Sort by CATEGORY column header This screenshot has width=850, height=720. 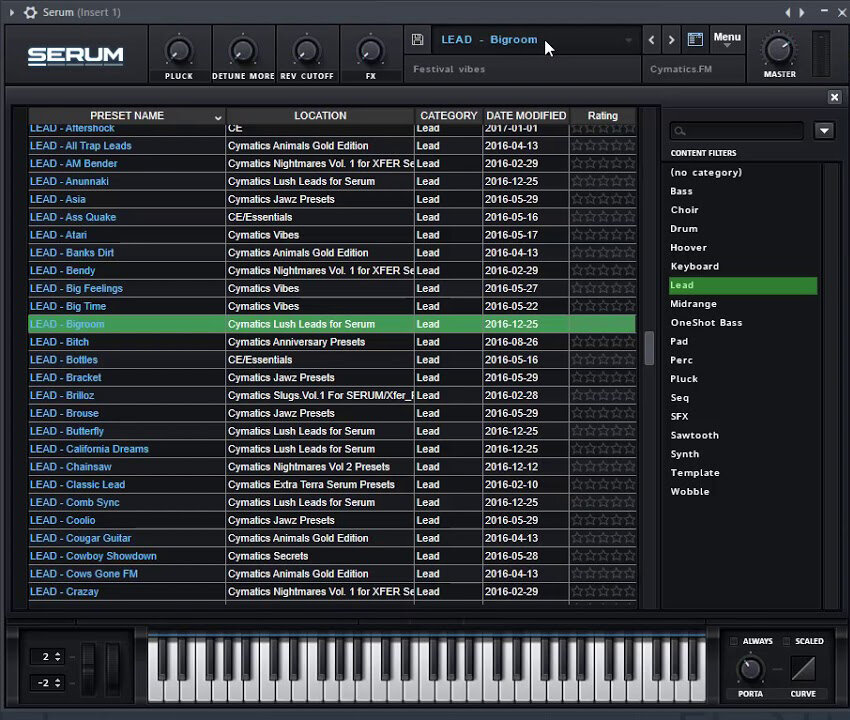point(448,115)
